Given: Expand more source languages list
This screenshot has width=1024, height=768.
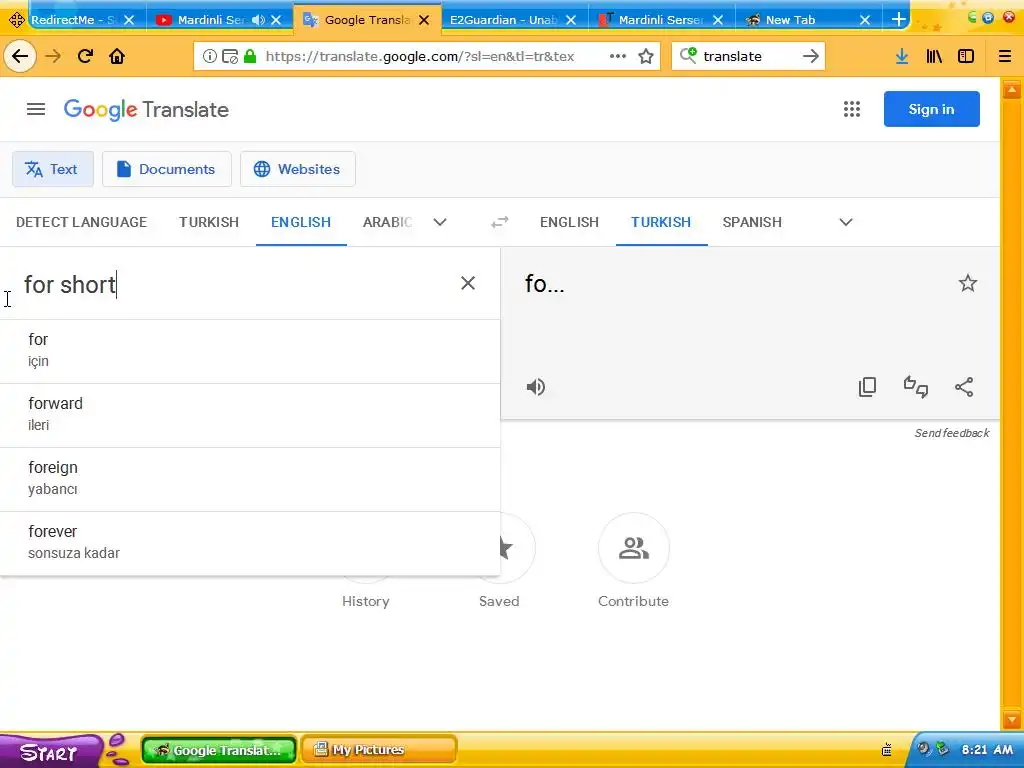Looking at the screenshot, I should coord(440,222).
